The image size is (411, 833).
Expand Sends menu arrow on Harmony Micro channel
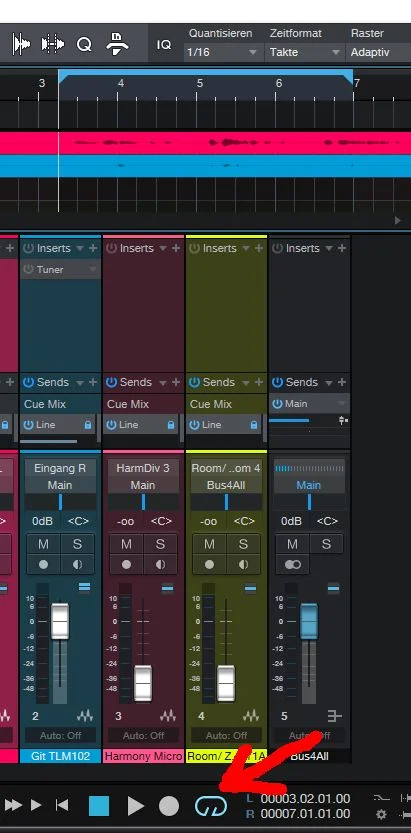162,382
